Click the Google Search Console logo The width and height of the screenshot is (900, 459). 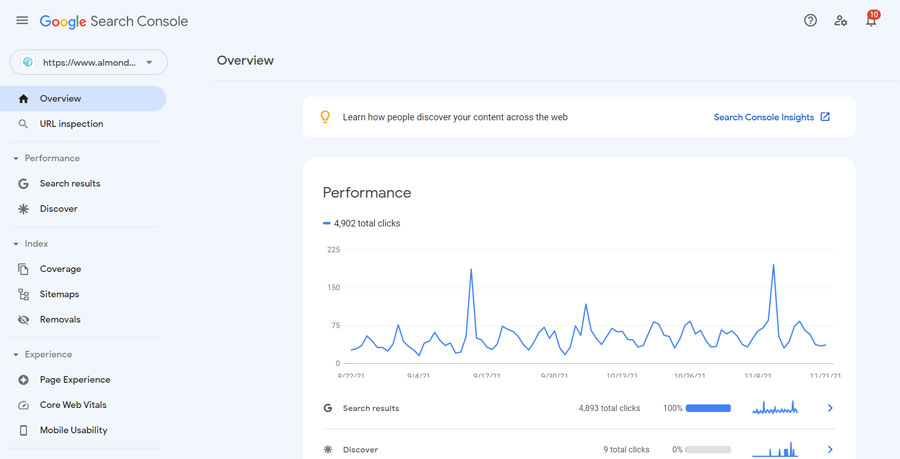(x=114, y=21)
